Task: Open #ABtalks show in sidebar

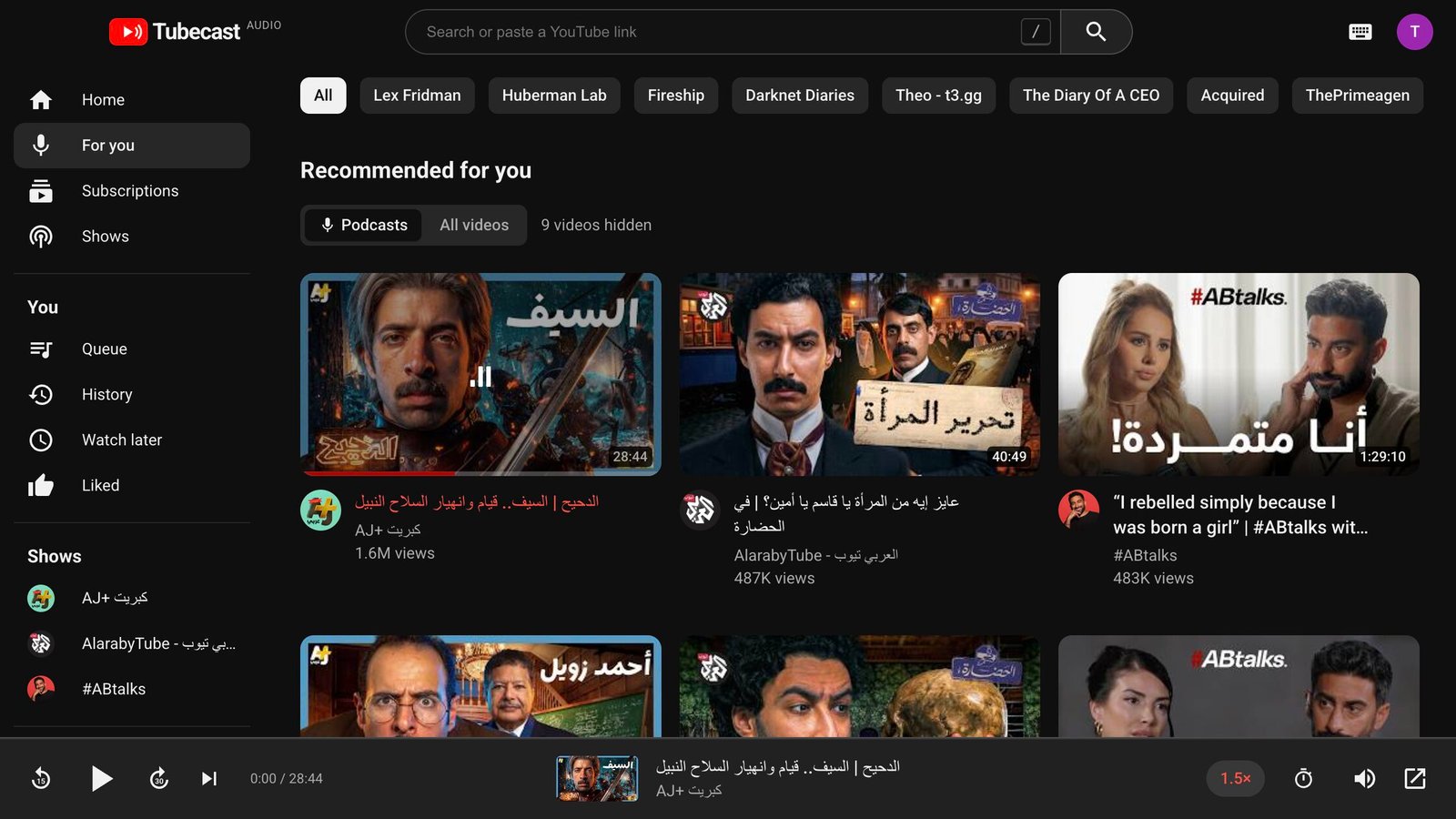Action: pos(132,689)
